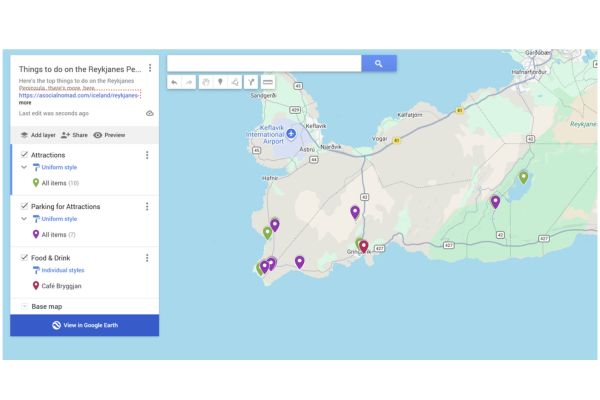Collapse the Attractions layer chevron
Viewport: 600px width, 400px height.
(24, 167)
